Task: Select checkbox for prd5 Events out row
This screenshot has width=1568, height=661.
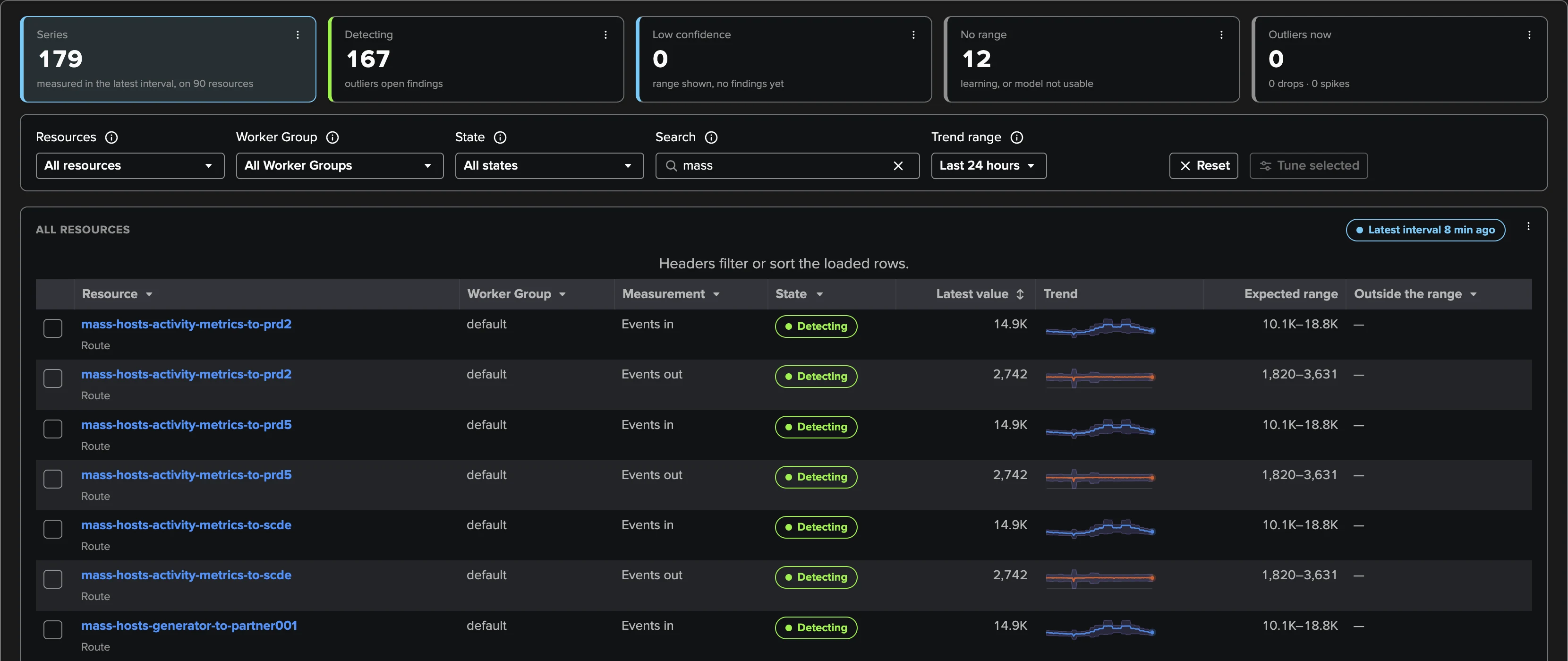Action: coord(53,479)
